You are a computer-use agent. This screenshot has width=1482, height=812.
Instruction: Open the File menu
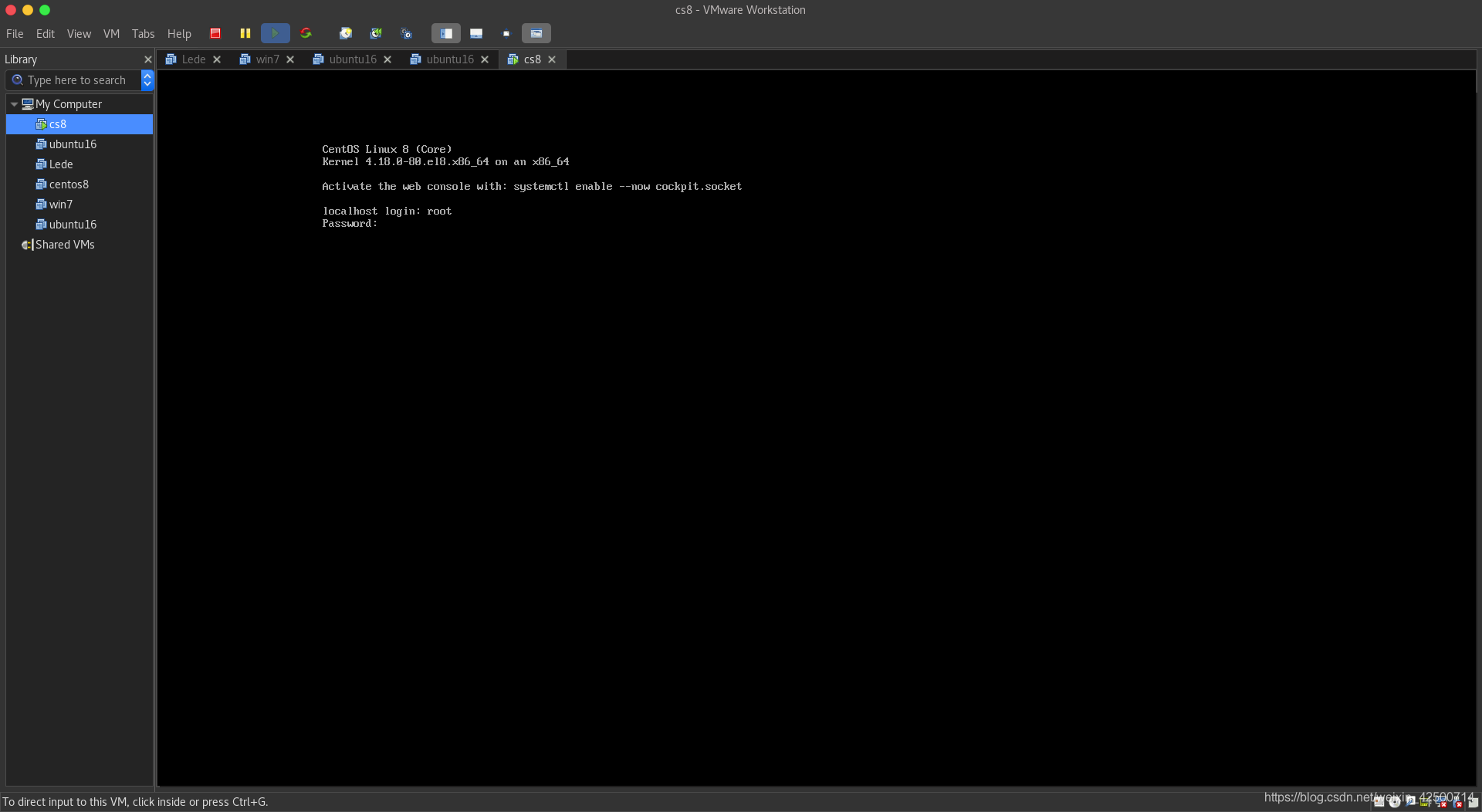click(15, 34)
